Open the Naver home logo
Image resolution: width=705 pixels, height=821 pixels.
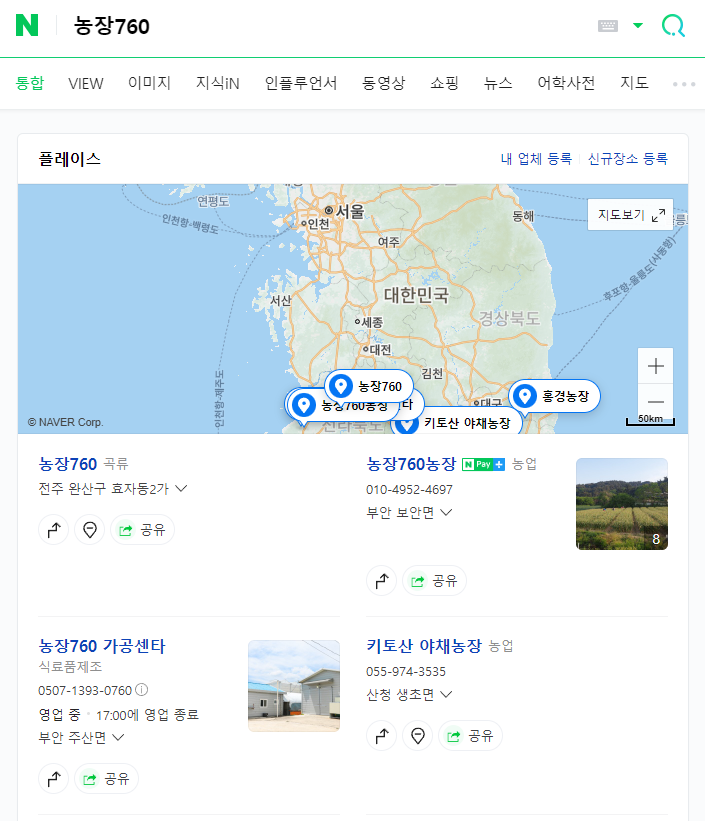point(27,25)
